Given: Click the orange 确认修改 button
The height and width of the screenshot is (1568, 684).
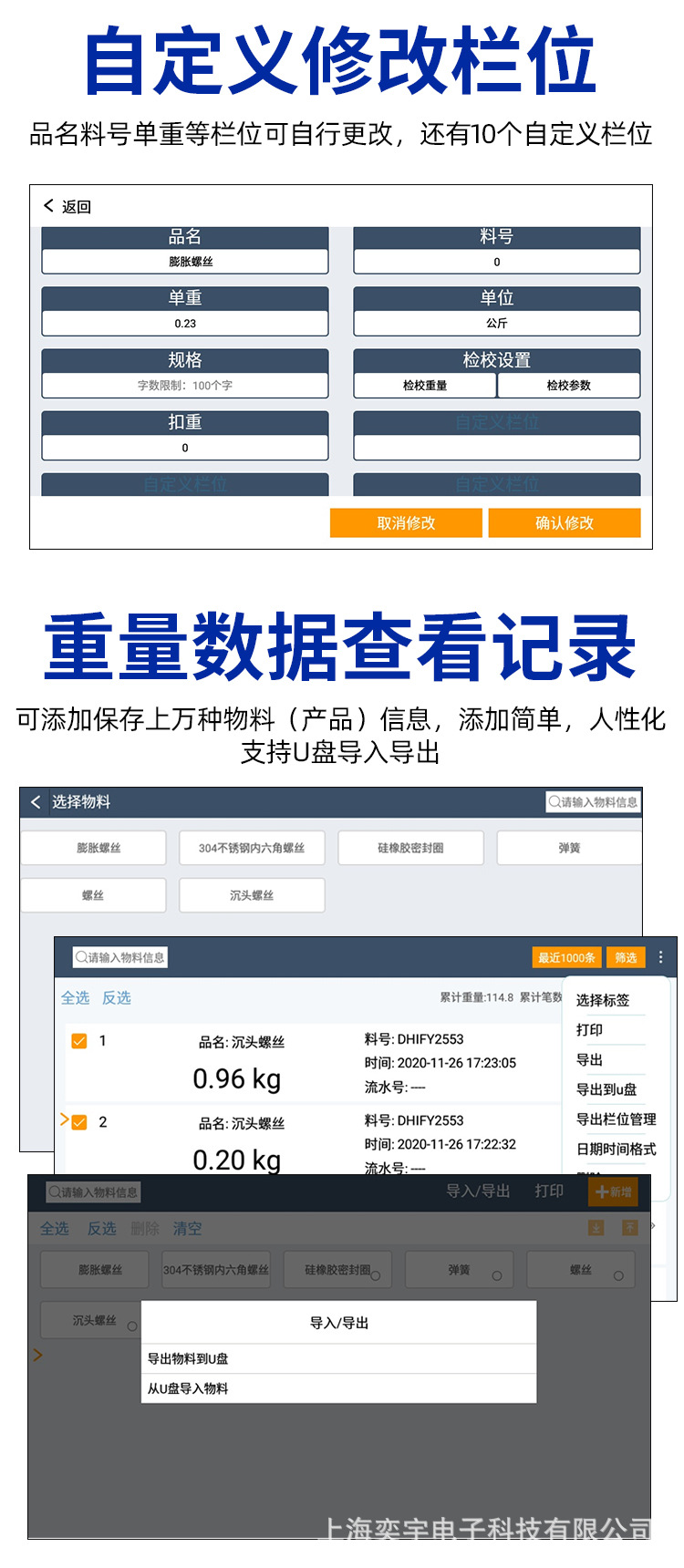Looking at the screenshot, I should coord(565,523).
